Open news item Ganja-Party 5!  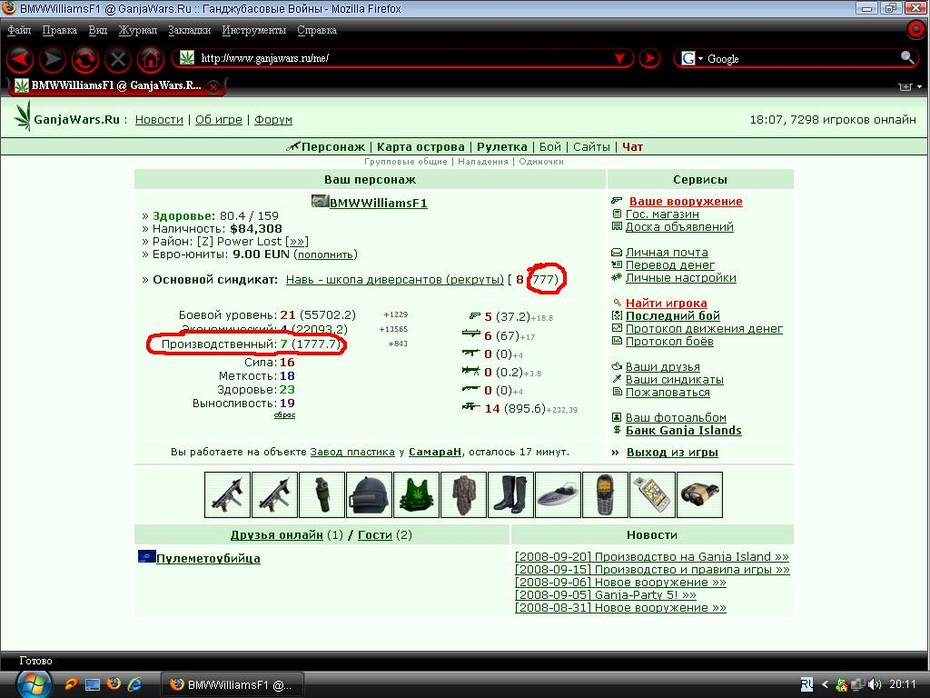(606, 595)
